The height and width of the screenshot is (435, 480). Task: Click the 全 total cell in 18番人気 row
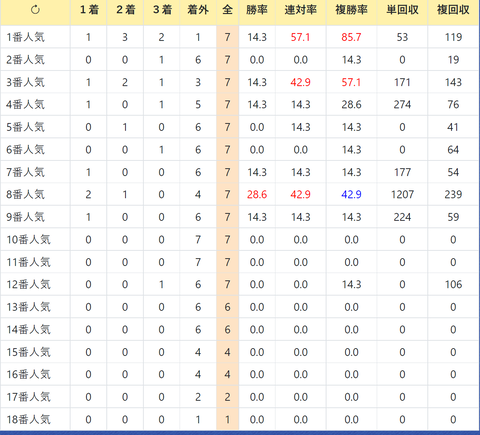[x=227, y=419]
